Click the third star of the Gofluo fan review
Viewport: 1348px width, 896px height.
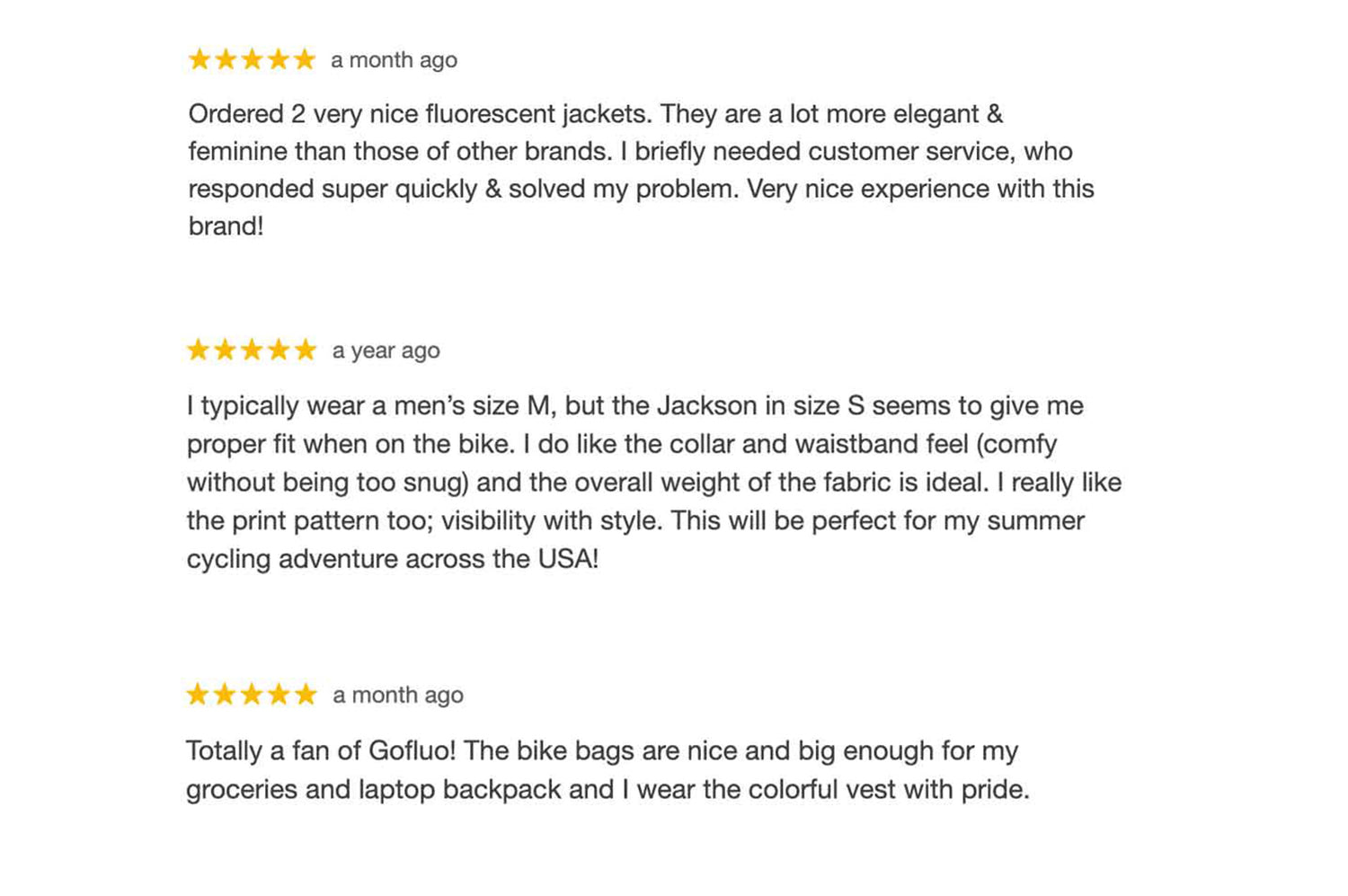[253, 695]
